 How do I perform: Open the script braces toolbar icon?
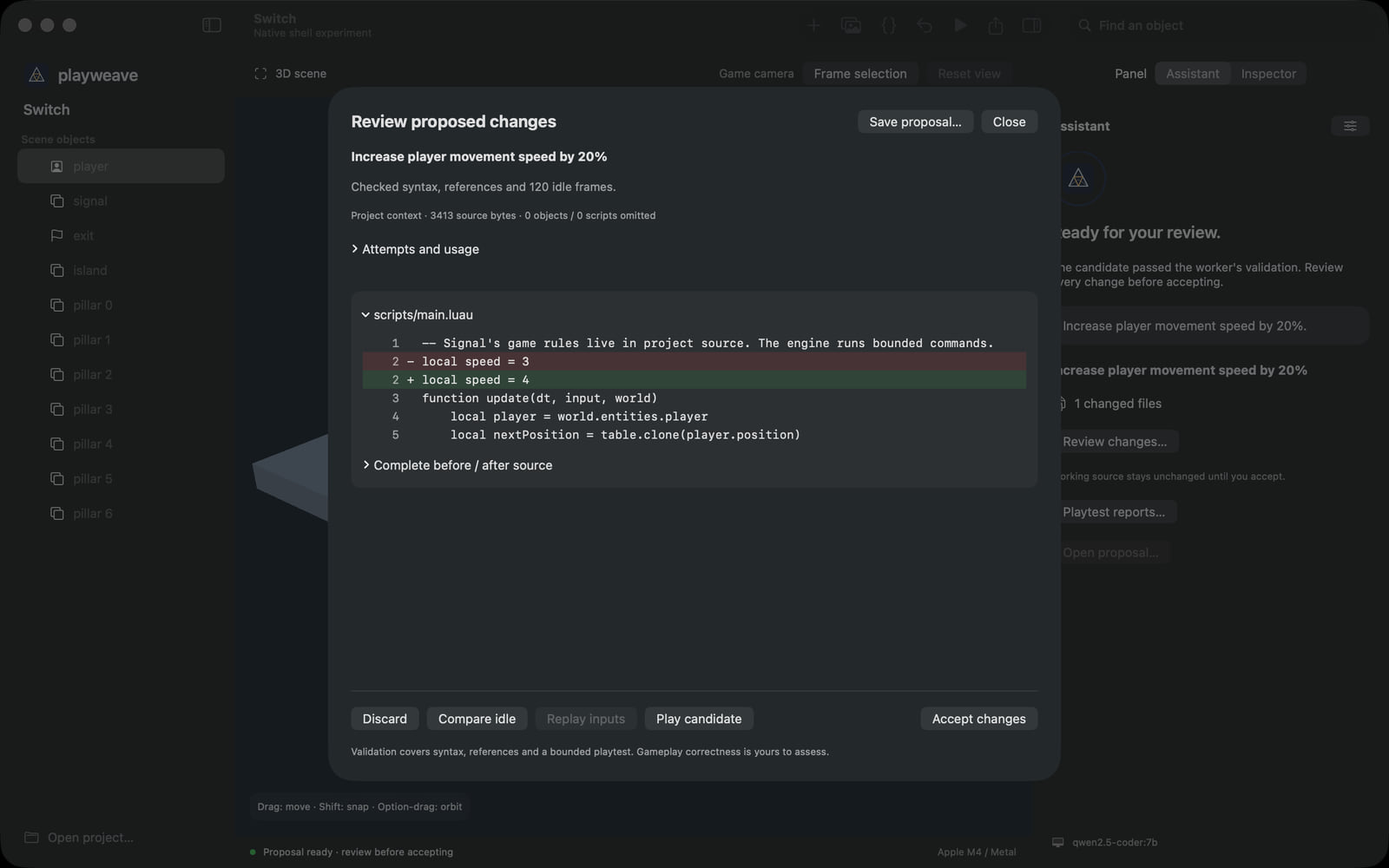pos(888,25)
